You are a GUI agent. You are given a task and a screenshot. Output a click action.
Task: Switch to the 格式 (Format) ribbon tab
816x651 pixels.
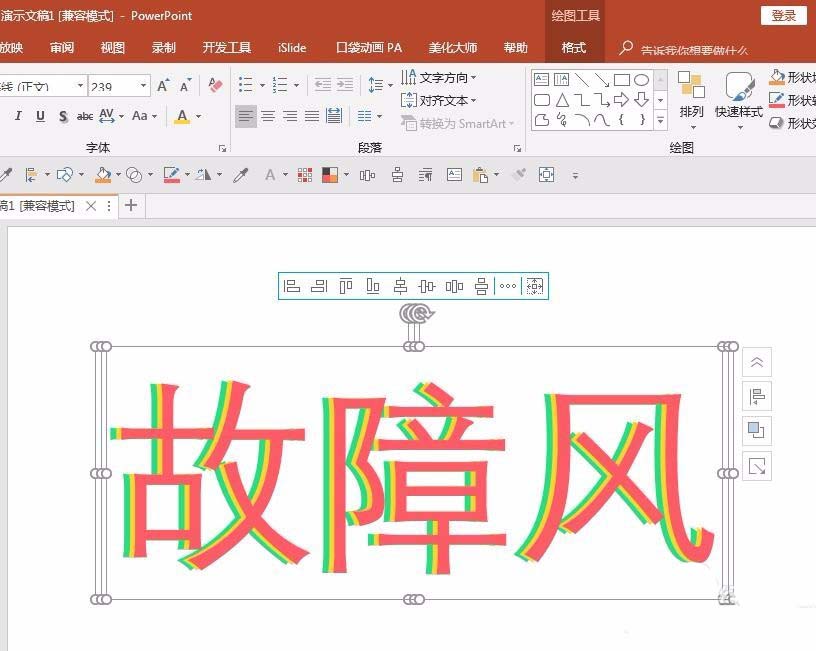[573, 47]
